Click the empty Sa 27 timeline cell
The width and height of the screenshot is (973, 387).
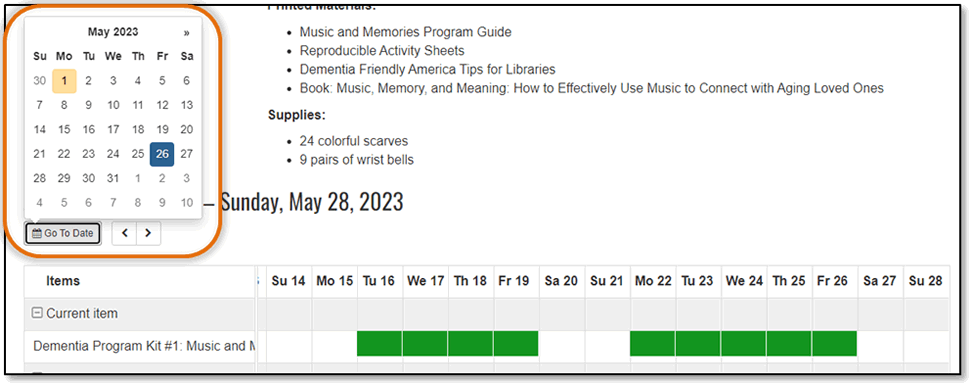point(880,346)
